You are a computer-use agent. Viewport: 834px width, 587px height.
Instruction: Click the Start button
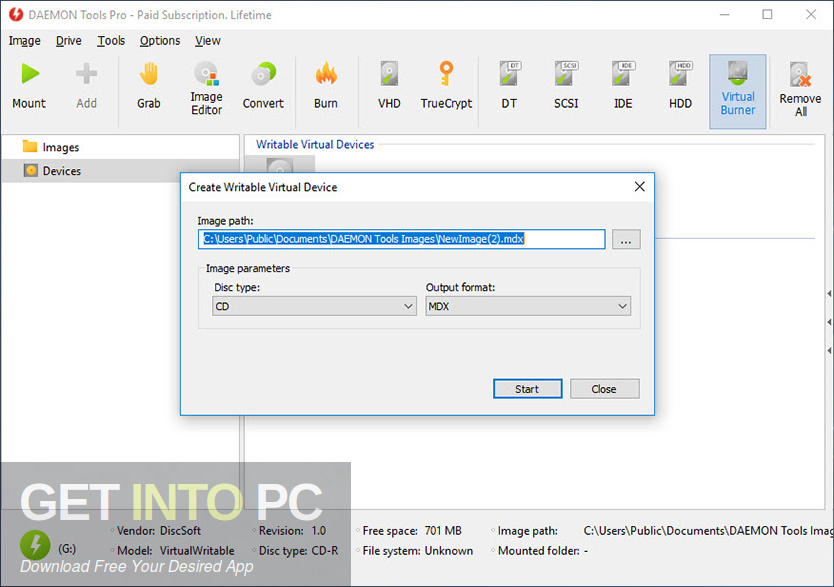[x=527, y=389]
